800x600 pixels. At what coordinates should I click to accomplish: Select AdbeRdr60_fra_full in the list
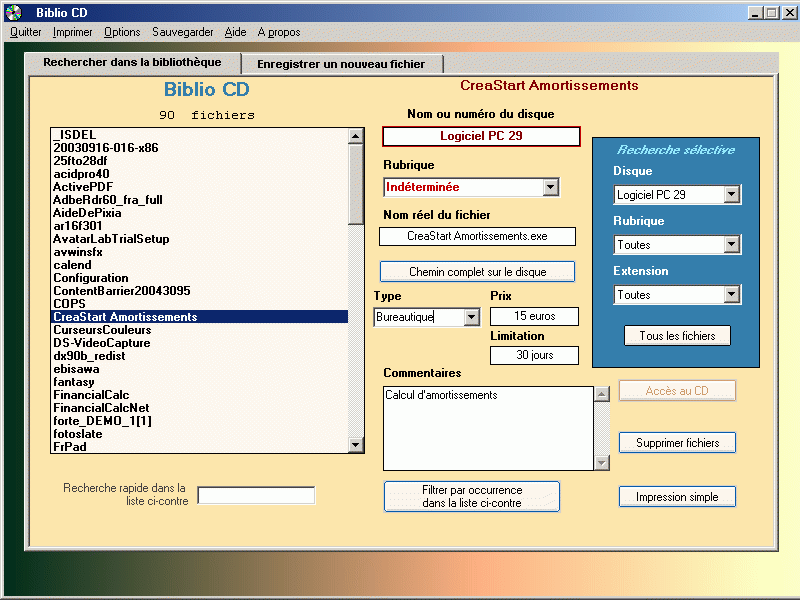pyautogui.click(x=199, y=200)
